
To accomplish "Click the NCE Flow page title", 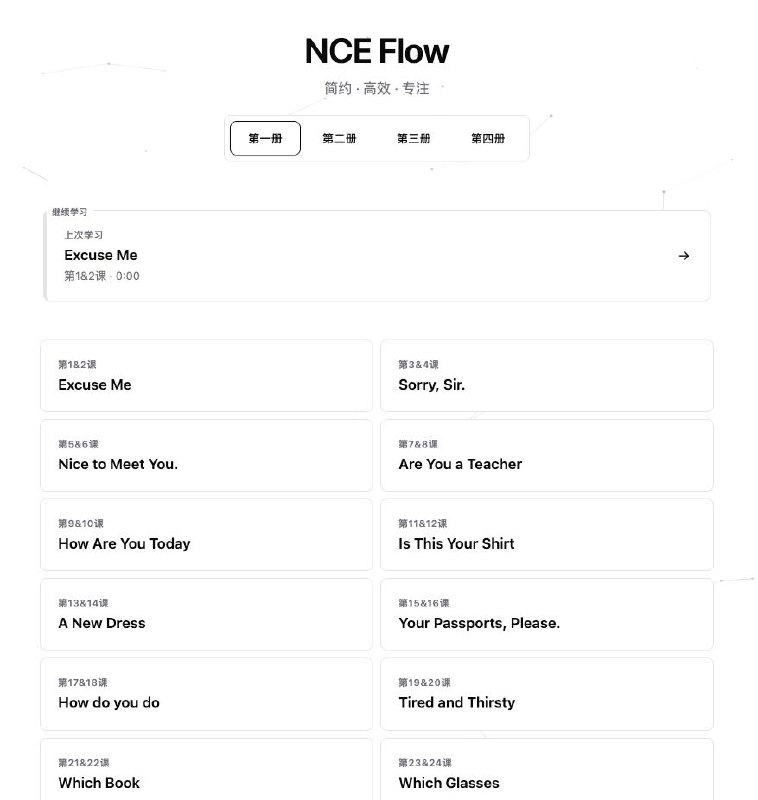I will pyautogui.click(x=379, y=50).
